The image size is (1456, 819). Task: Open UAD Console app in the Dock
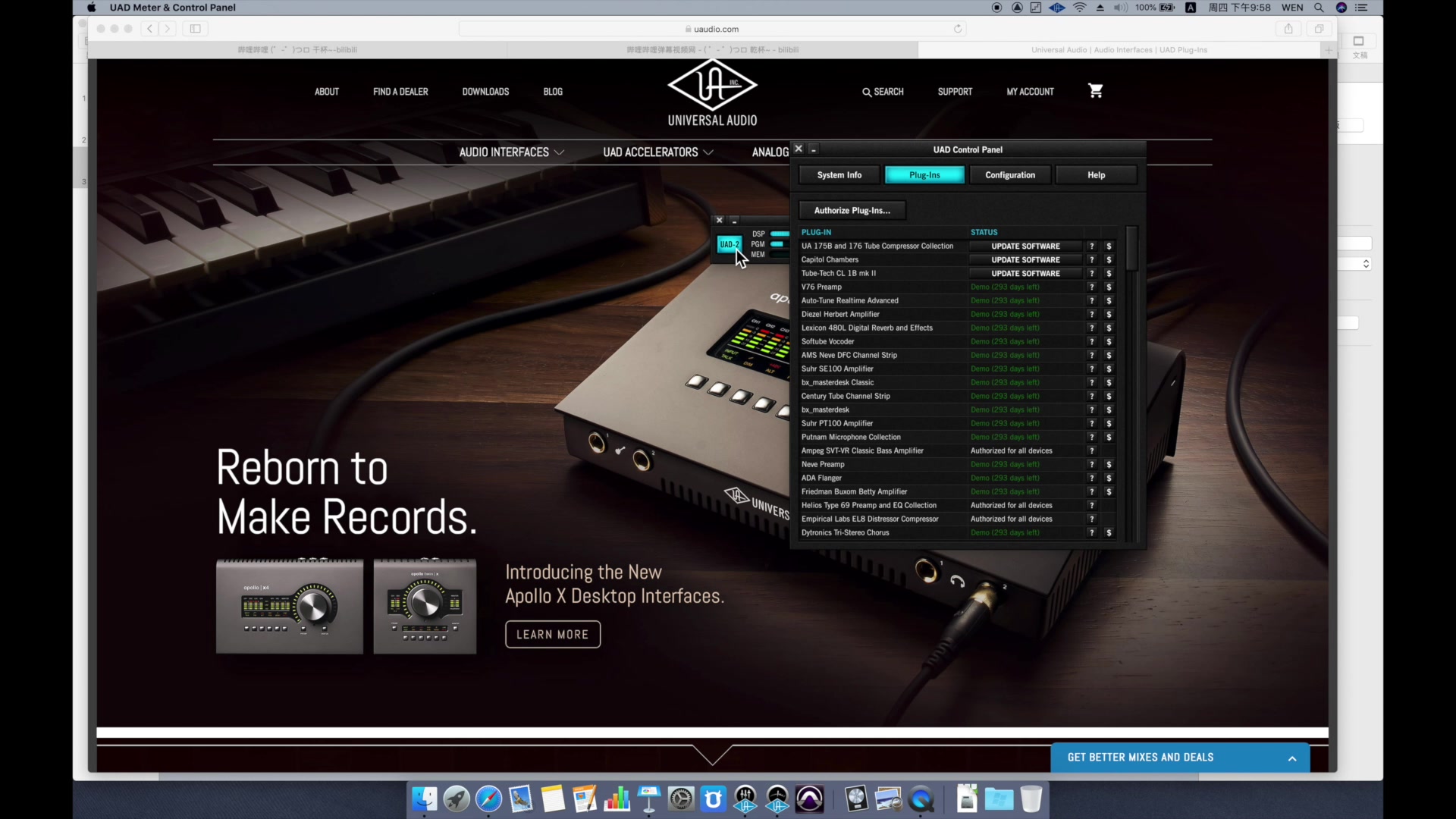(745, 799)
